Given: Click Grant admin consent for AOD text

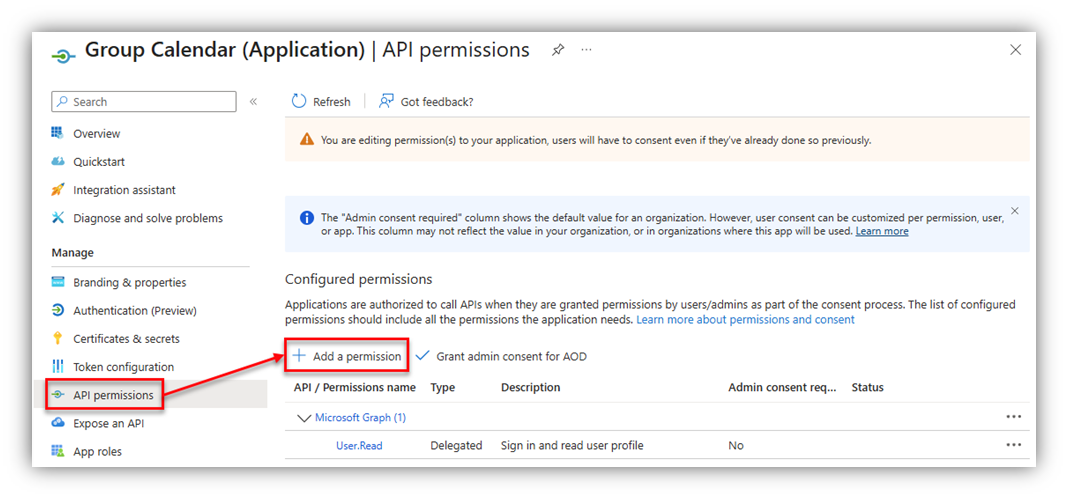Looking at the screenshot, I should tap(512, 356).
